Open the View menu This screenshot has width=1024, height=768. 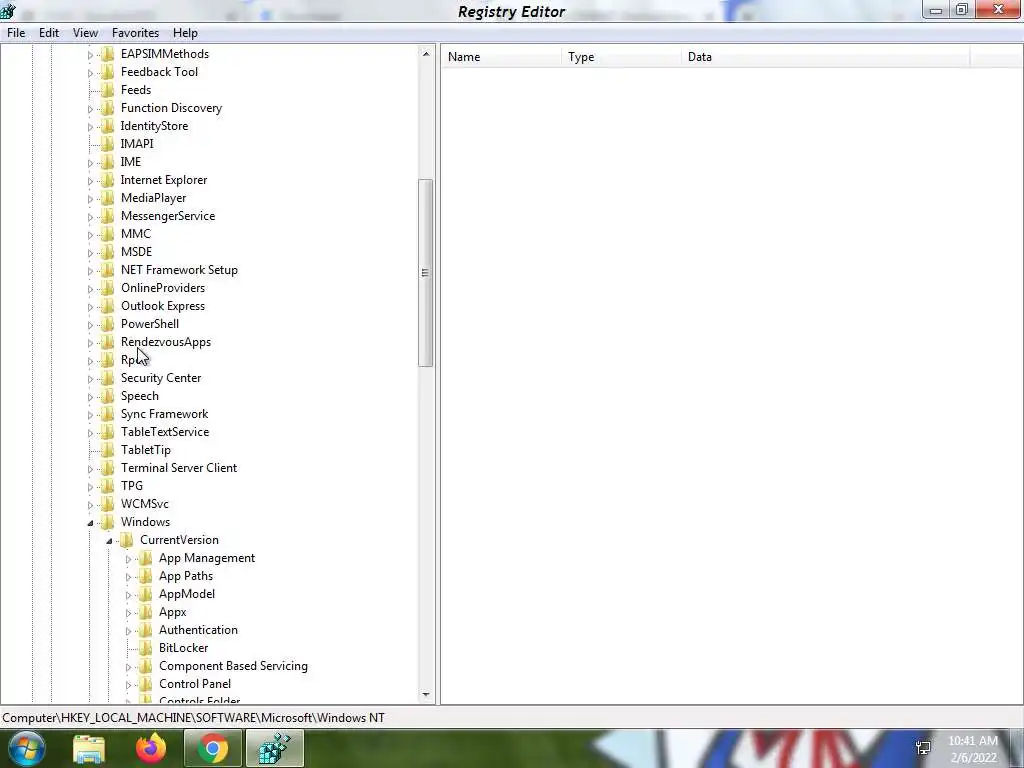click(85, 33)
